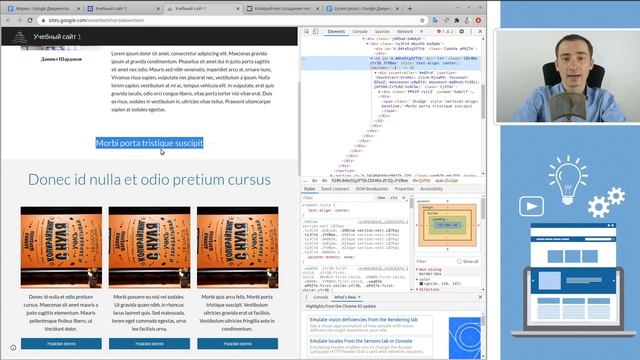Image resolution: width=640 pixels, height=360 pixels.
Task: Select div.CjVfdc in the DOM breadcrumb
Action: (x=421, y=180)
